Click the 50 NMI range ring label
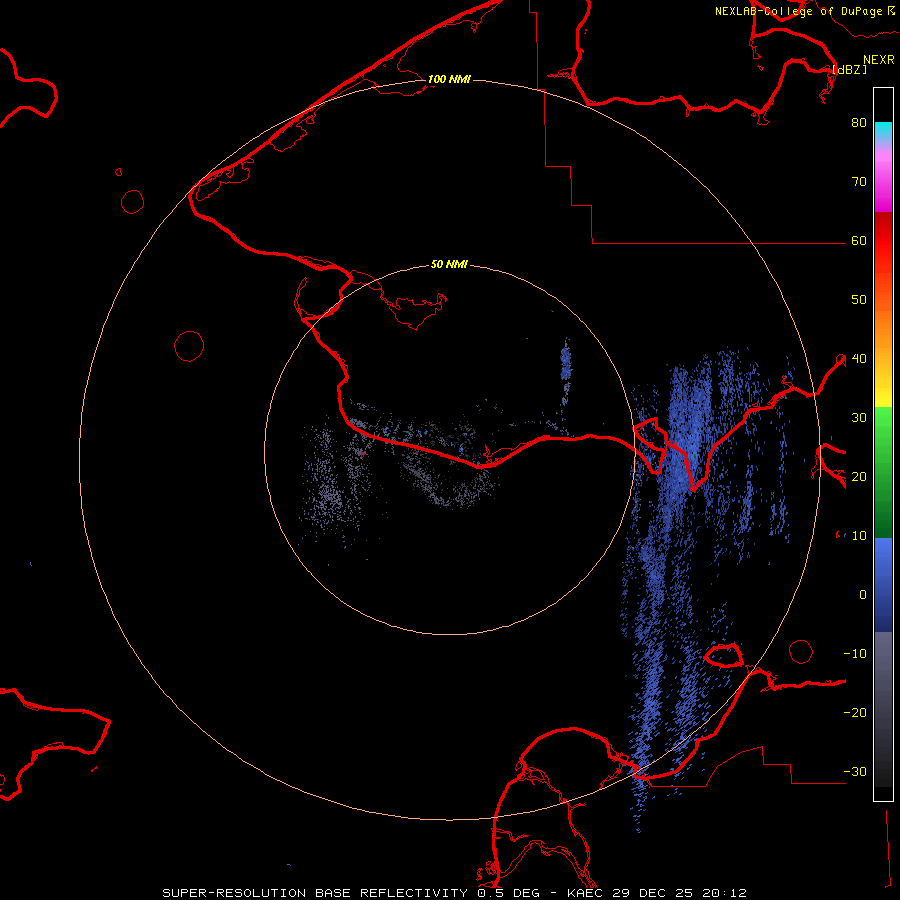900x900 pixels. tap(449, 264)
